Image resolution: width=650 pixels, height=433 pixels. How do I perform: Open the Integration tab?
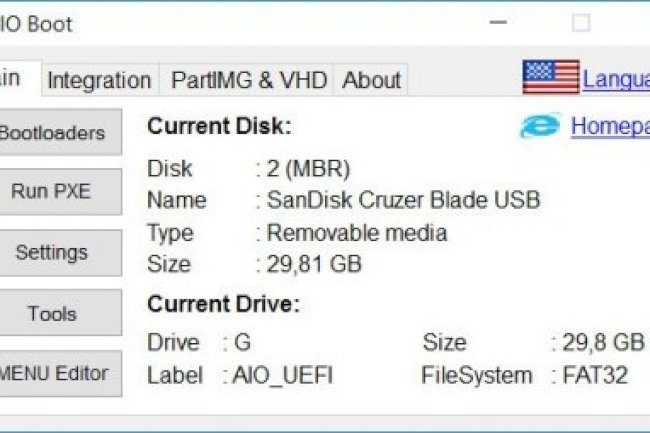pos(99,80)
